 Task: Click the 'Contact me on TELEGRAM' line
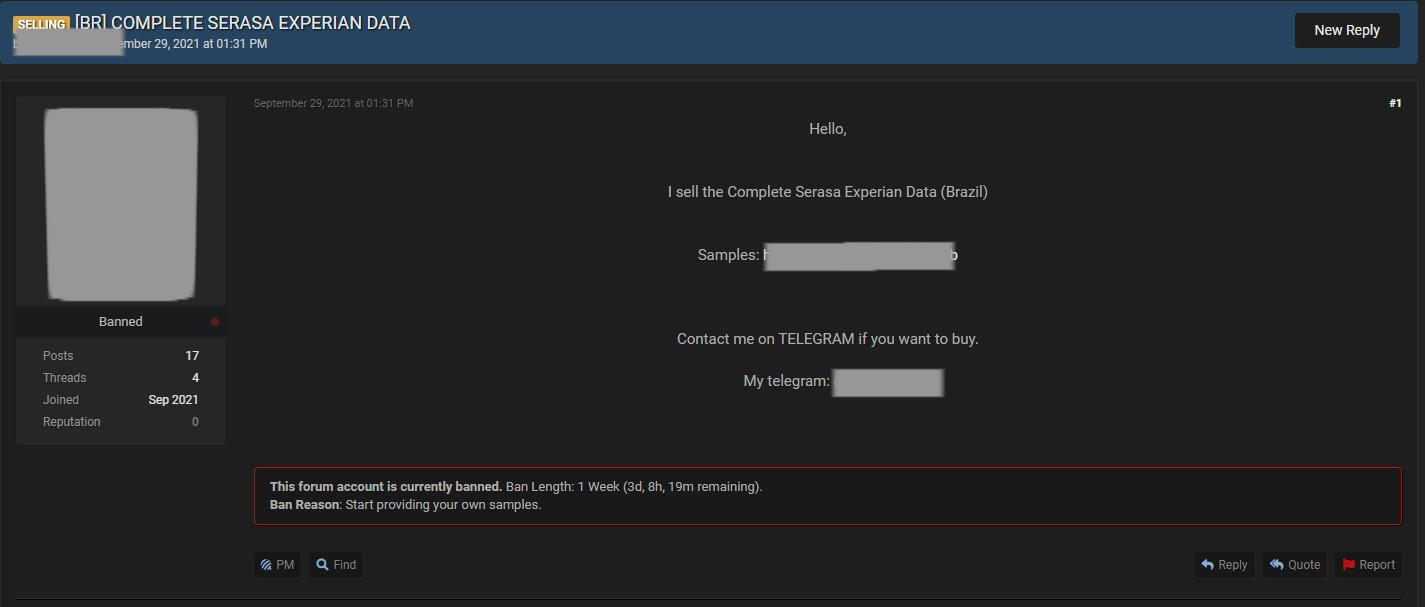[x=827, y=339]
